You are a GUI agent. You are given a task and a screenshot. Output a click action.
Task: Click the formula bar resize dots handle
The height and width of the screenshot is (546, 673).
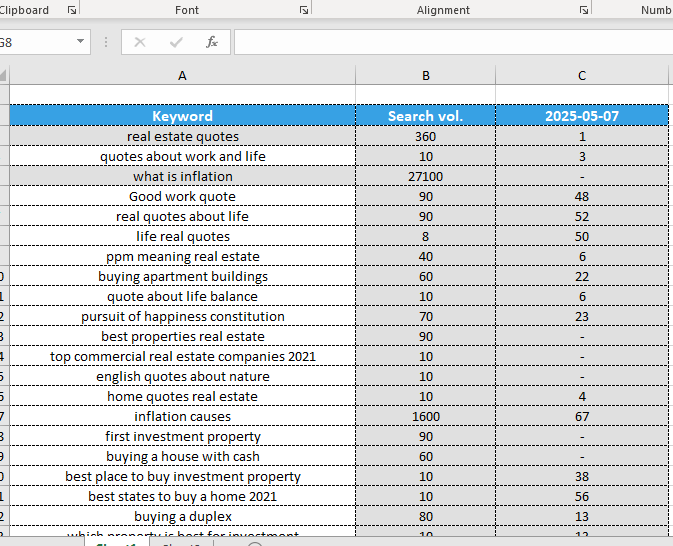pyautogui.click(x=107, y=42)
